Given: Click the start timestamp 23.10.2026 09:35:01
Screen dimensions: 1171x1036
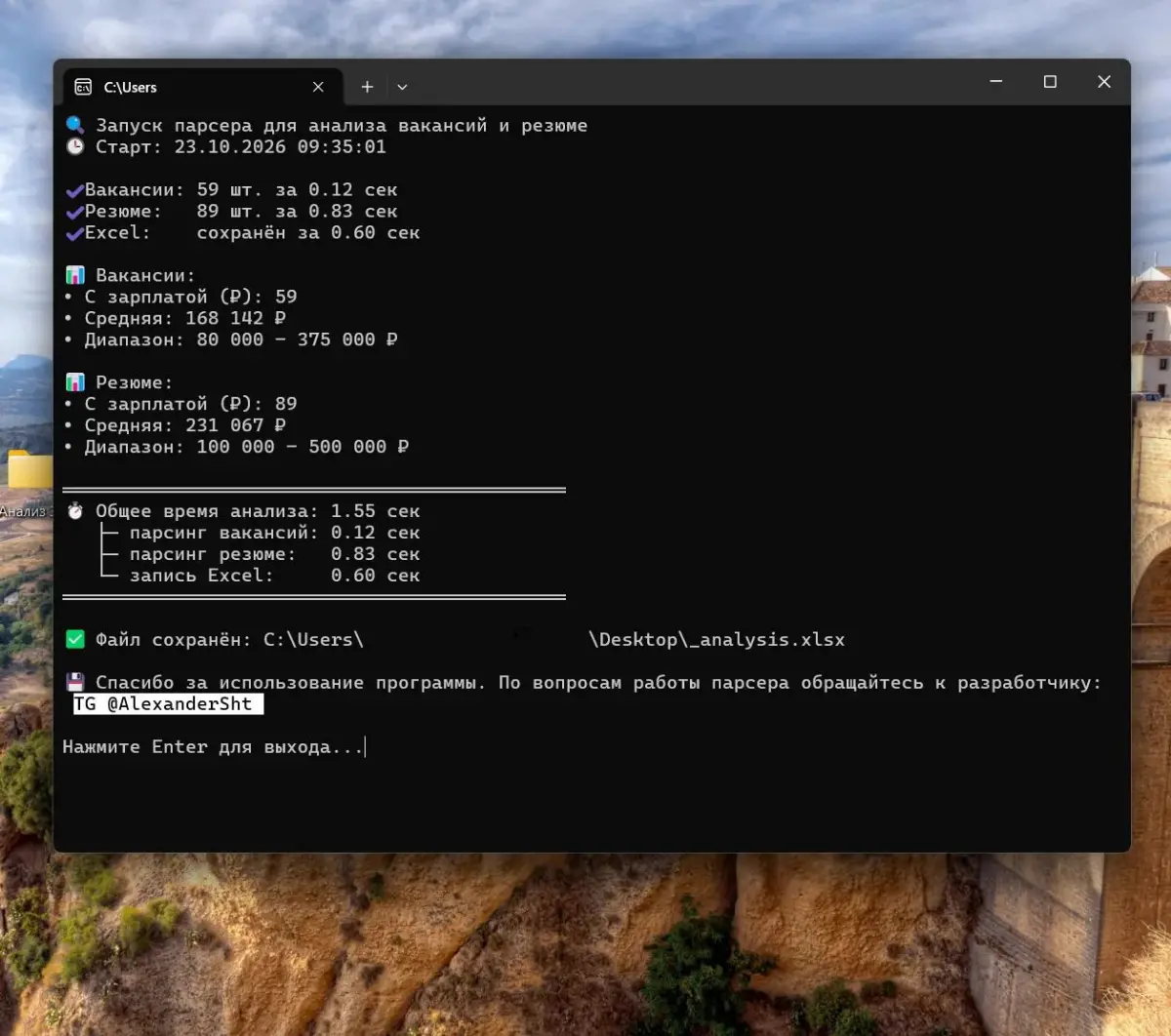Looking at the screenshot, I should click(280, 146).
